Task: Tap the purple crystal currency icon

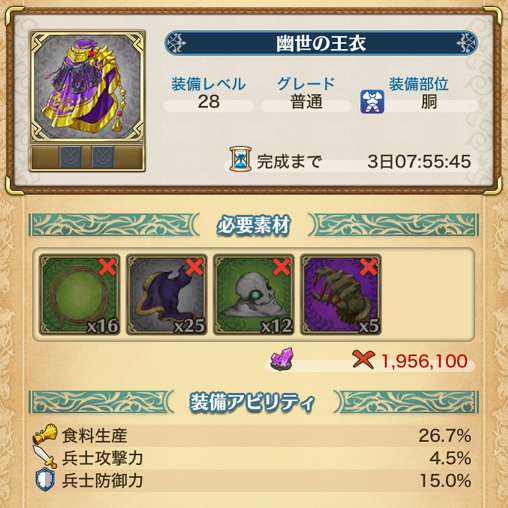Action: point(282,359)
